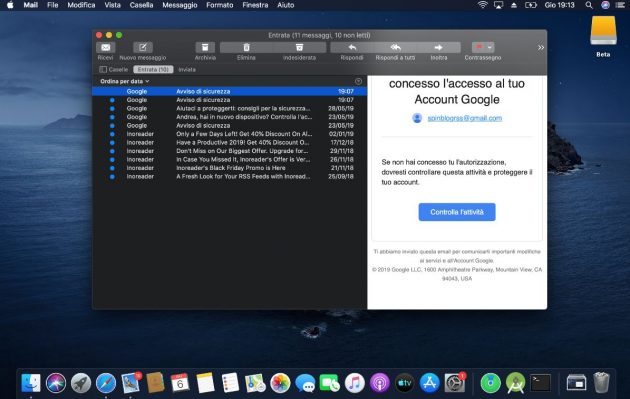Image resolution: width=630 pixels, height=399 pixels.
Task: Open Only a Few Days Left Inoreader message
Action: coord(229,134)
